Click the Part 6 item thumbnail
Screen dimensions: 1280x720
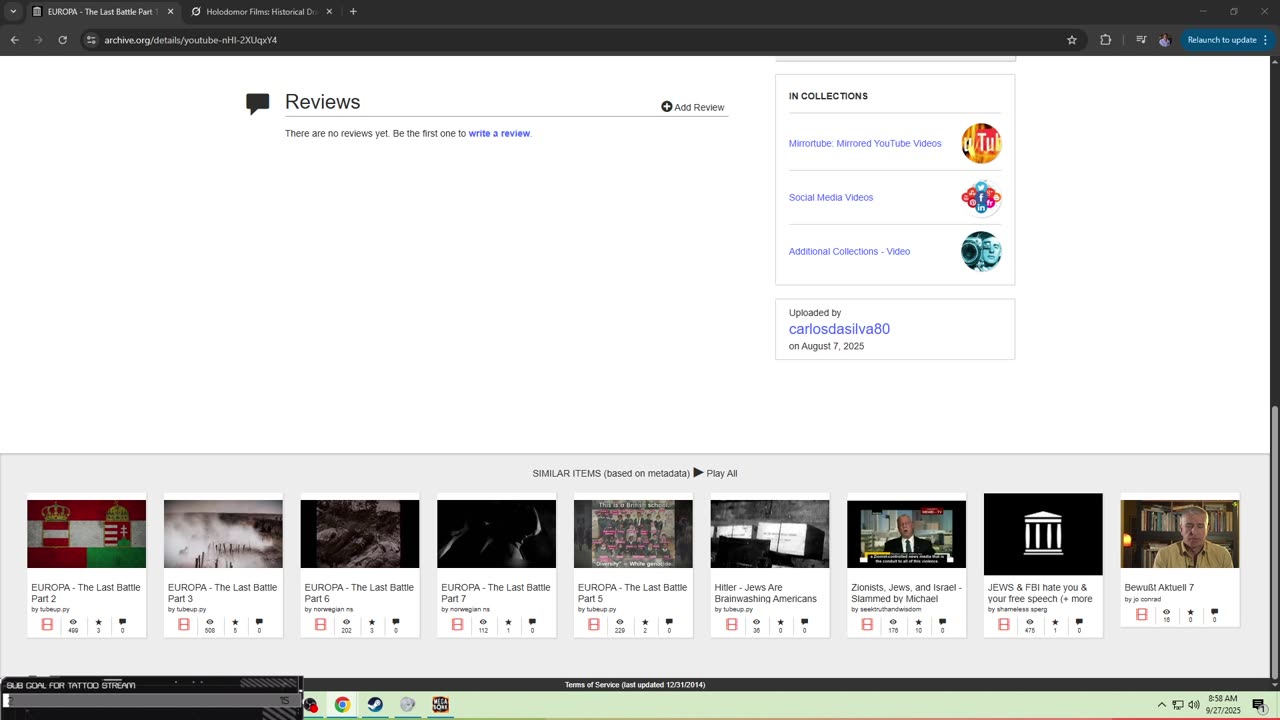(360, 534)
